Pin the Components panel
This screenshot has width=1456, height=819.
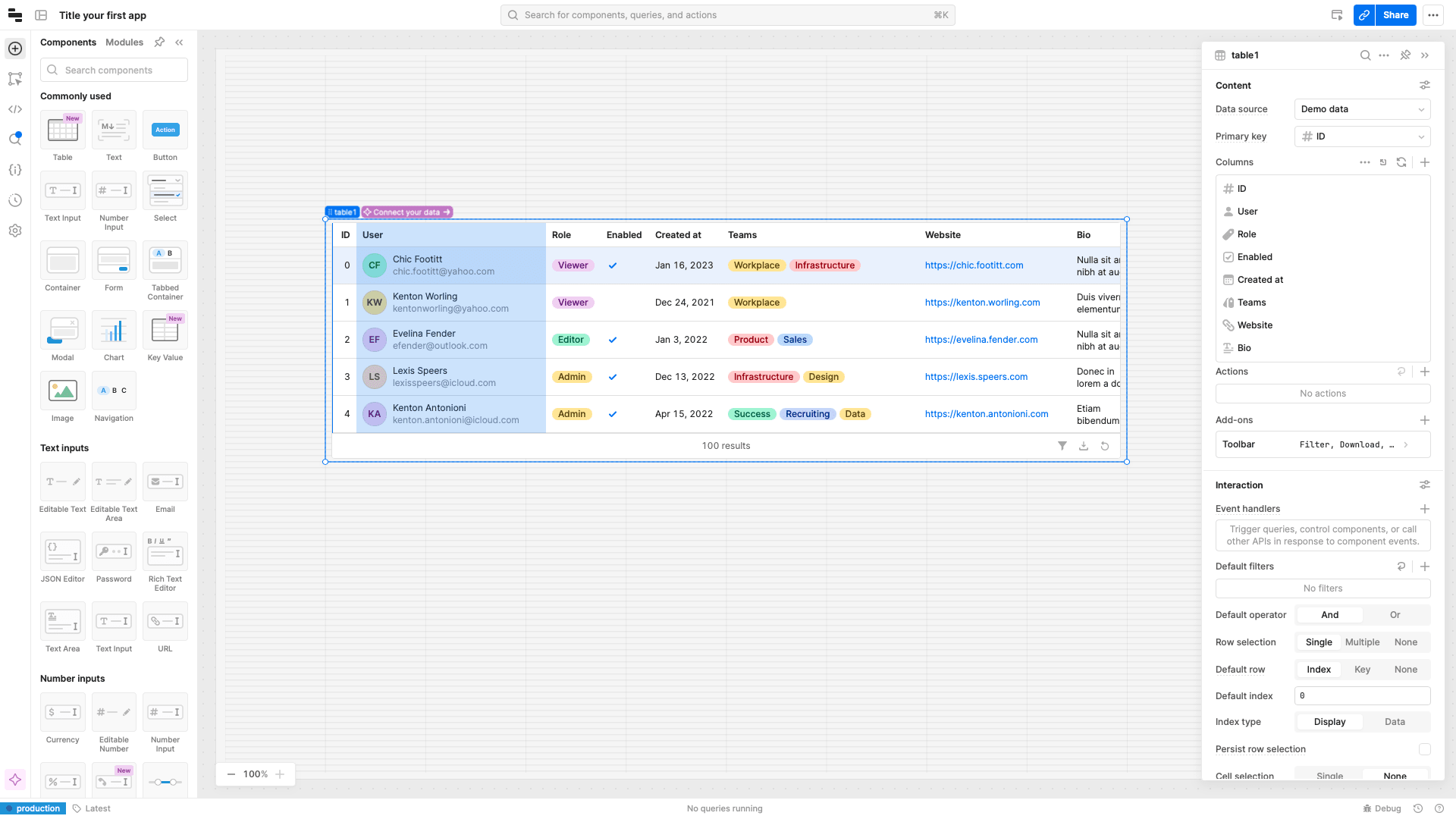coord(159,42)
